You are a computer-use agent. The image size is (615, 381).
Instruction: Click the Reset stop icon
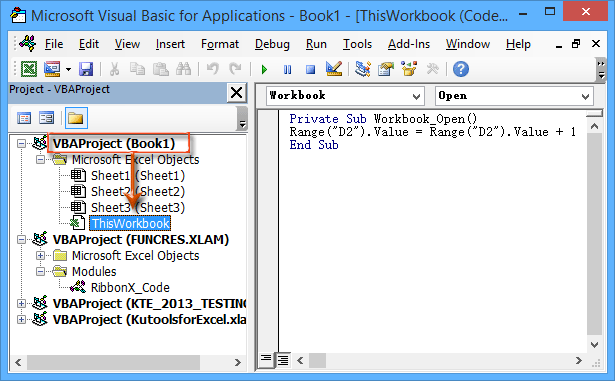(x=311, y=70)
